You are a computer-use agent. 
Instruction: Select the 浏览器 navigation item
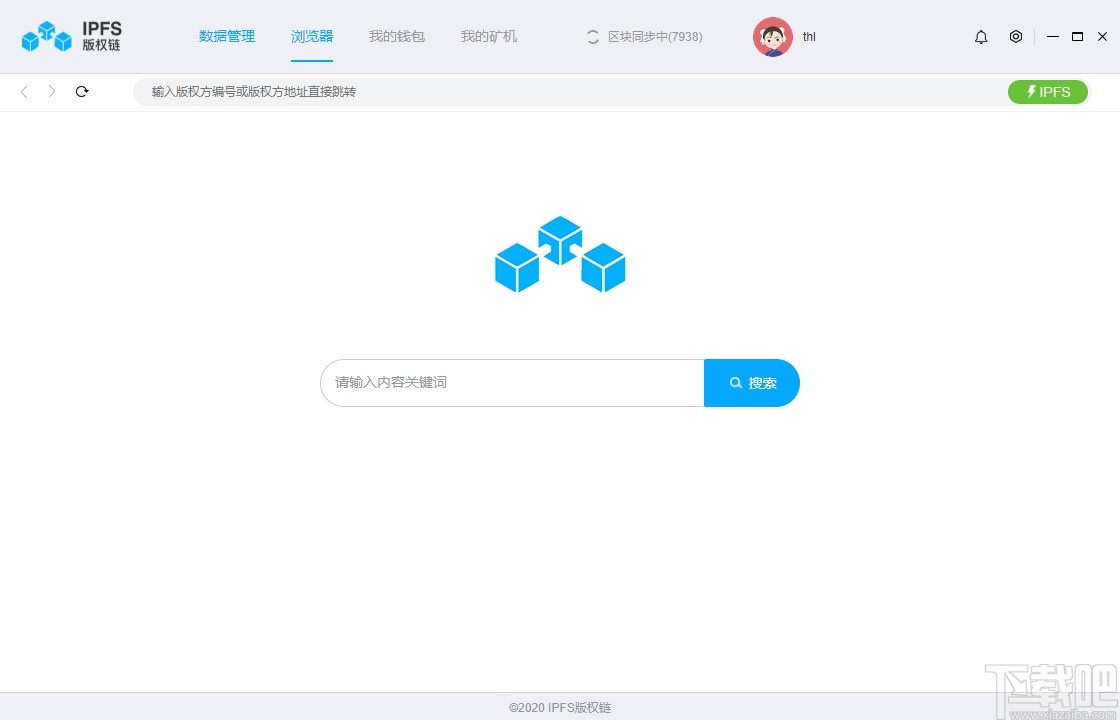tap(311, 36)
